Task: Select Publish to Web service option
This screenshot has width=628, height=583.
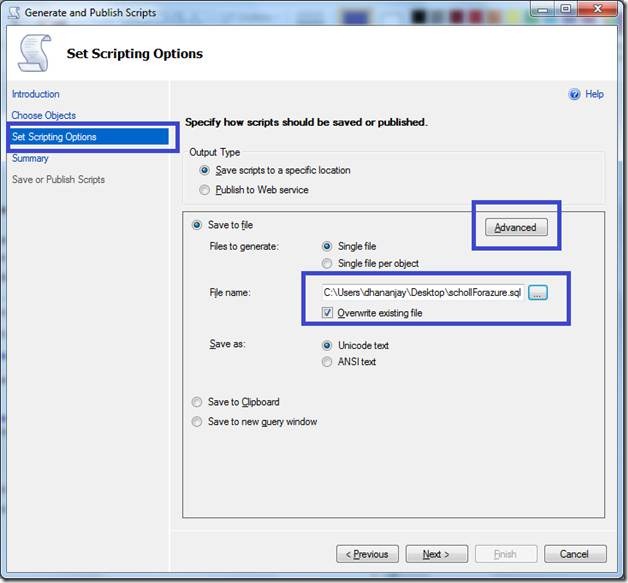Action: (206, 190)
